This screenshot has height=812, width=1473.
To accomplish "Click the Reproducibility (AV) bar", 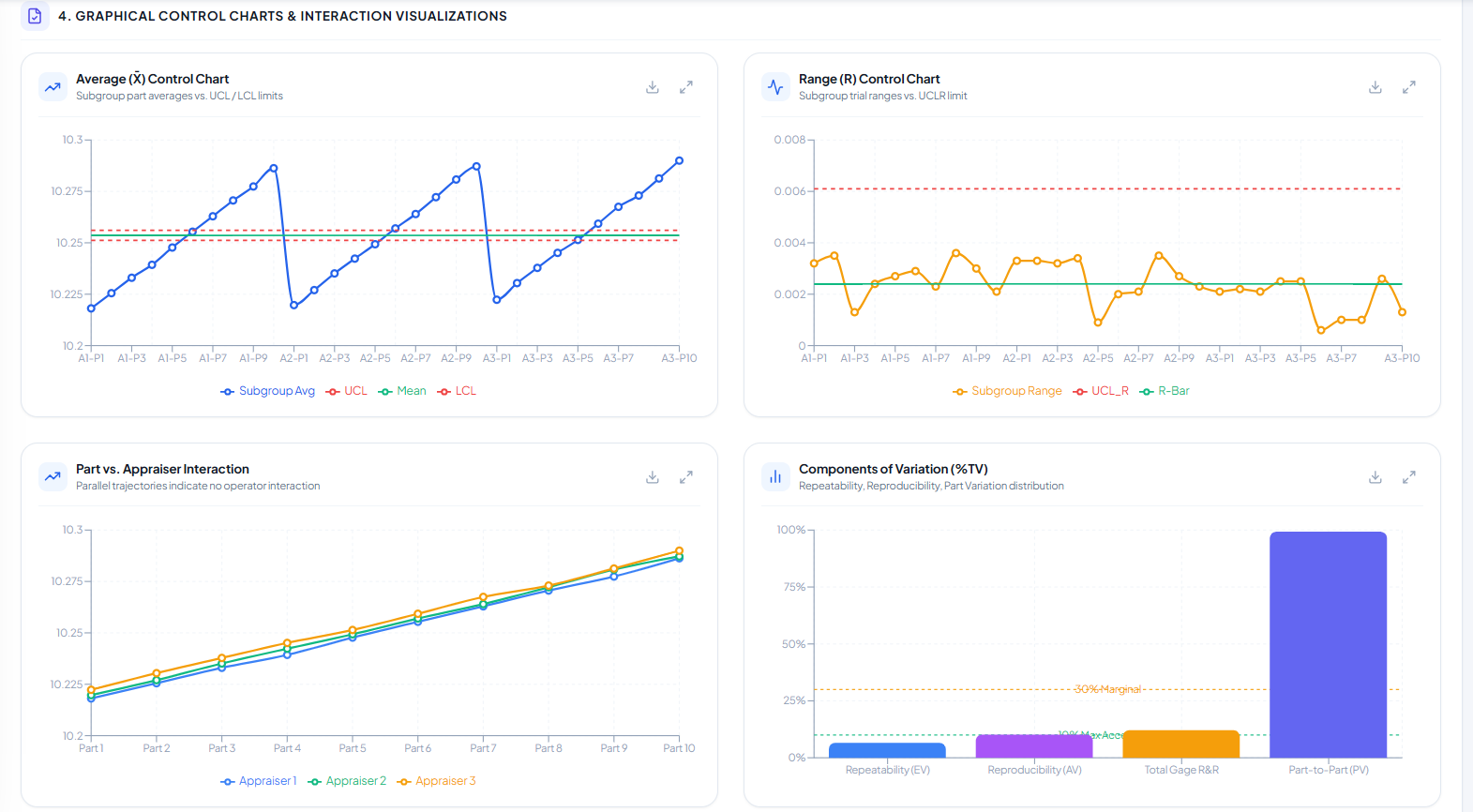I will point(1034,745).
